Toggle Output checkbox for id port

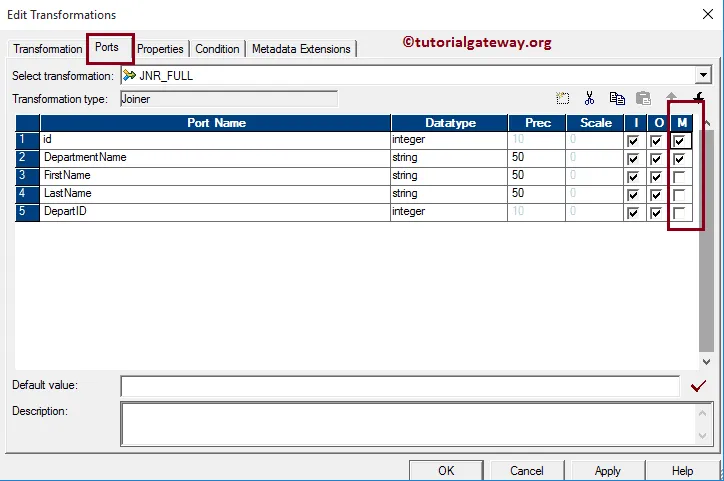656,141
